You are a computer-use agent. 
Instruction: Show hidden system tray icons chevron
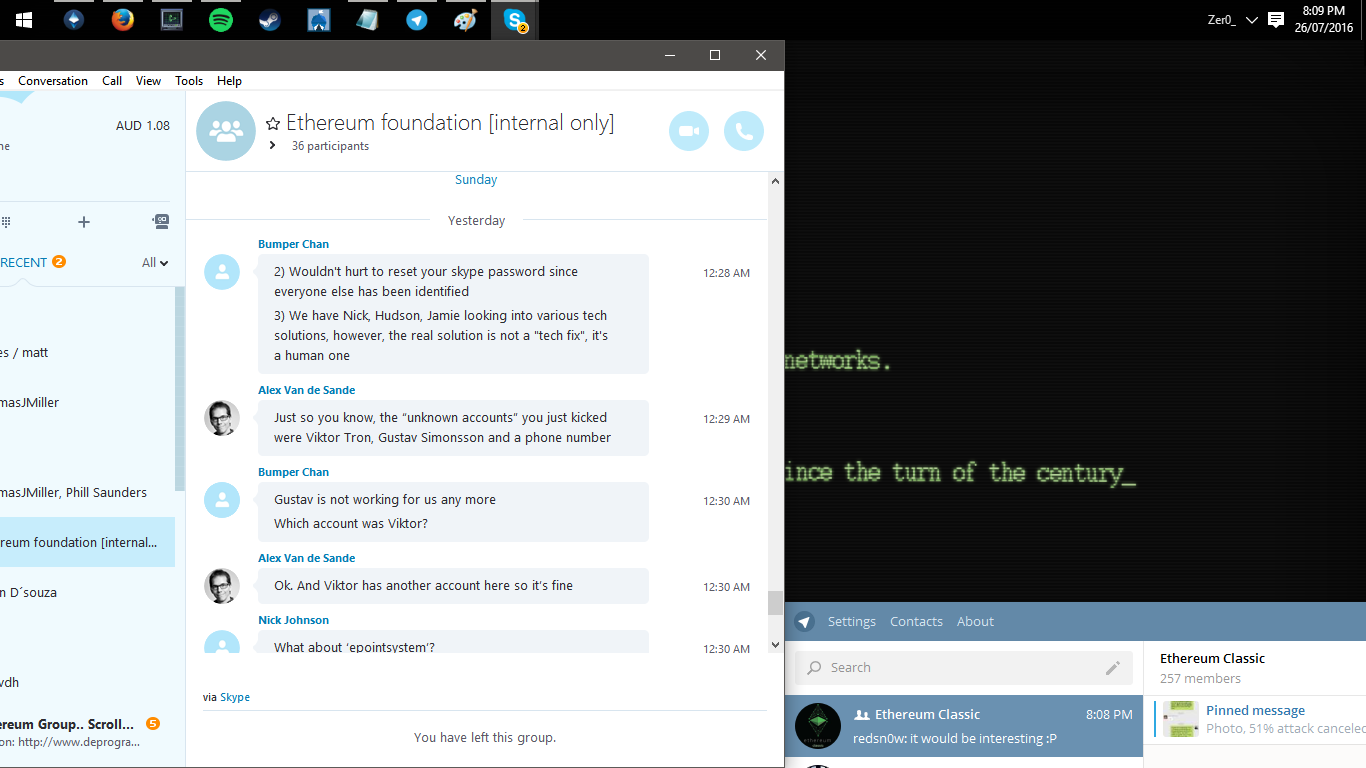click(x=1252, y=20)
